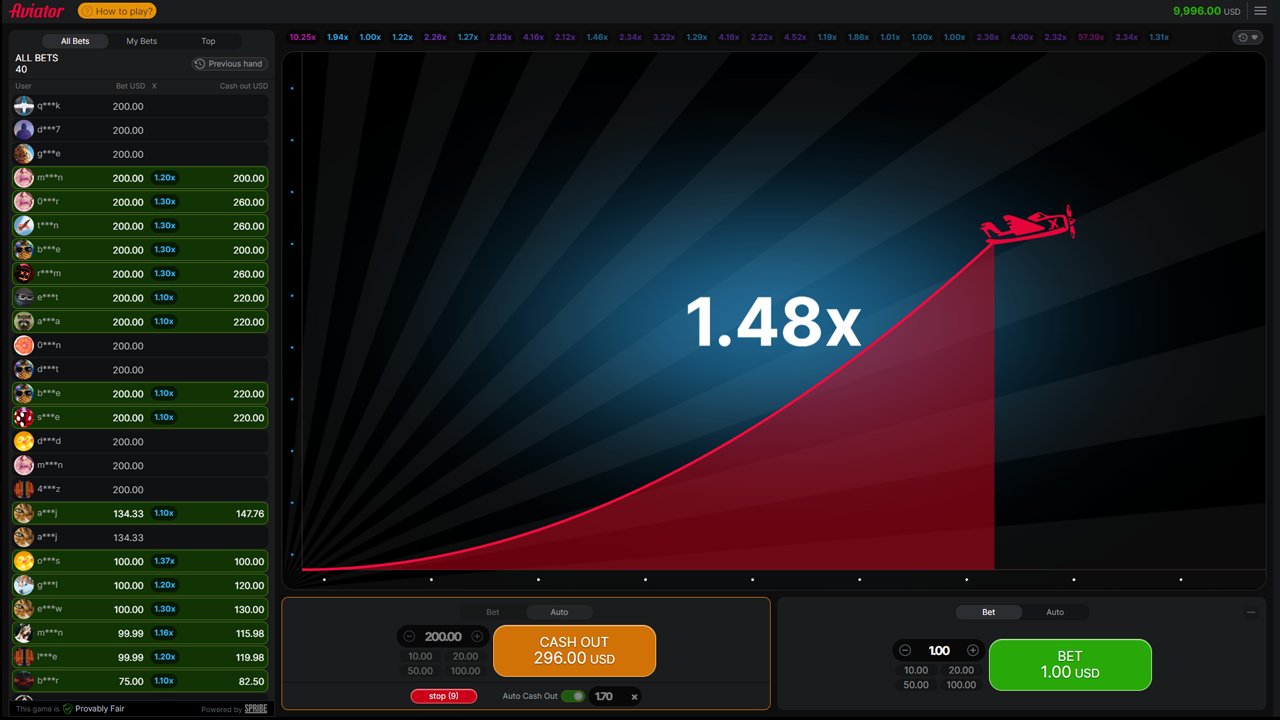Click avatar of user d***7

[24, 130]
